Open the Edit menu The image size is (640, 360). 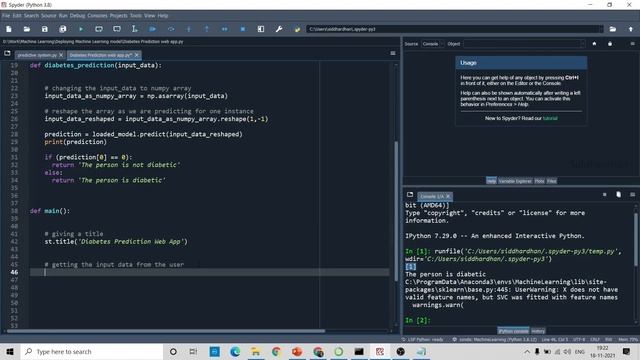(17, 16)
